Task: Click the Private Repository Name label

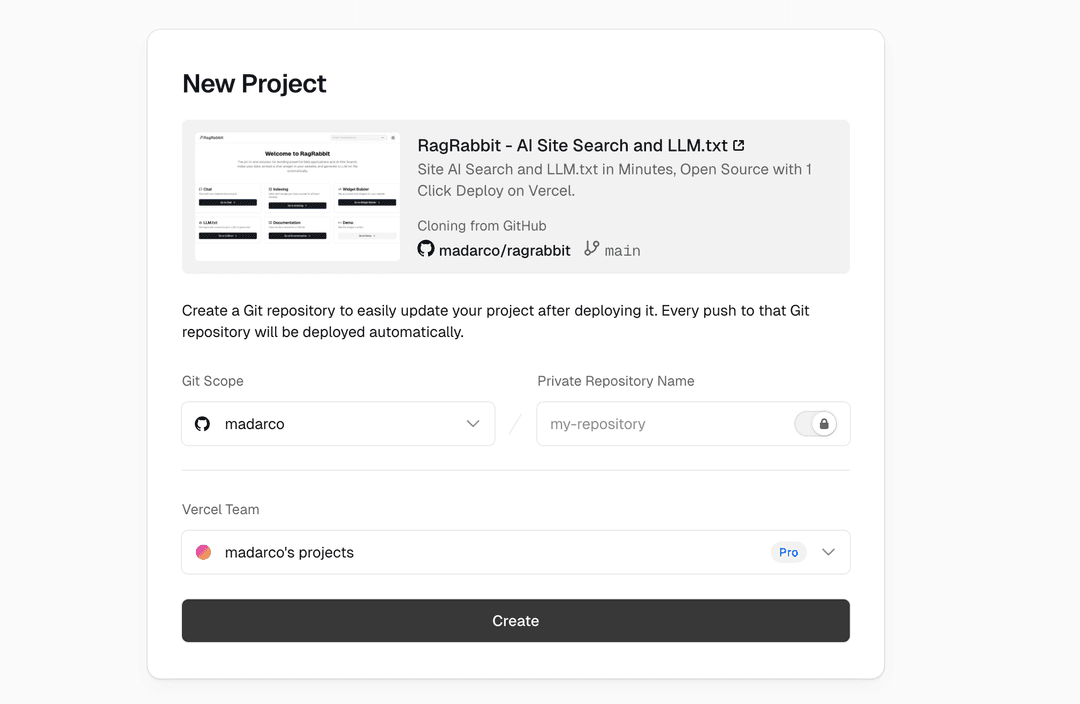Action: 616,381
